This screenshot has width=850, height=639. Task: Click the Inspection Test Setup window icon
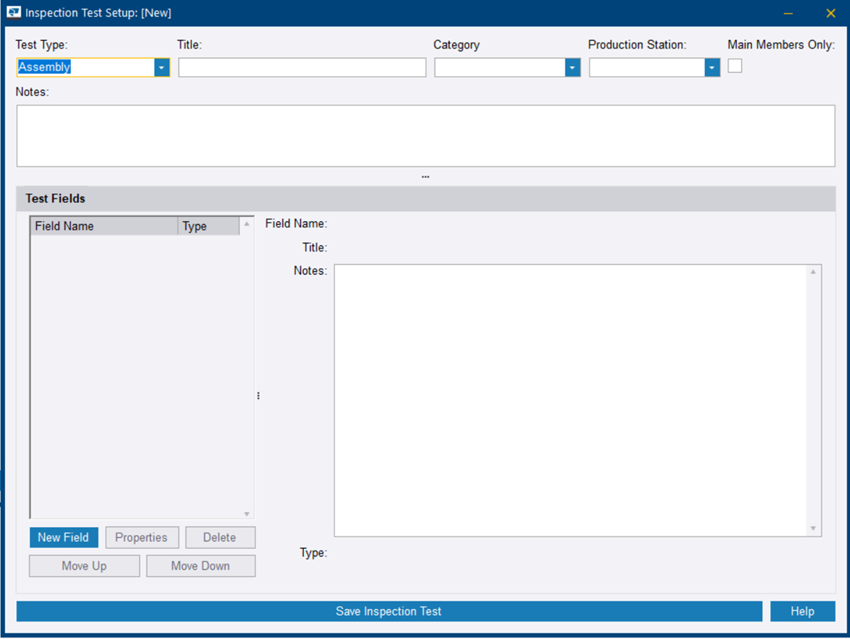(x=14, y=12)
